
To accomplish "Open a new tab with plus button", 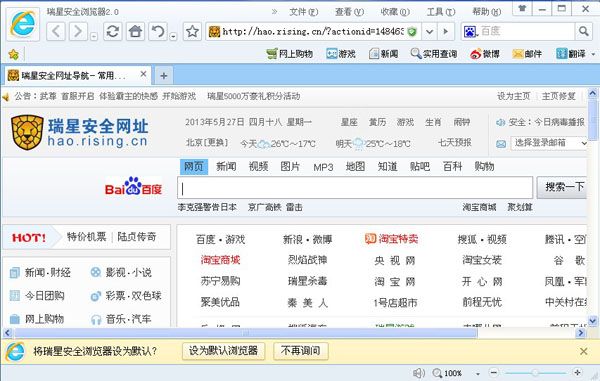I will (x=163, y=76).
